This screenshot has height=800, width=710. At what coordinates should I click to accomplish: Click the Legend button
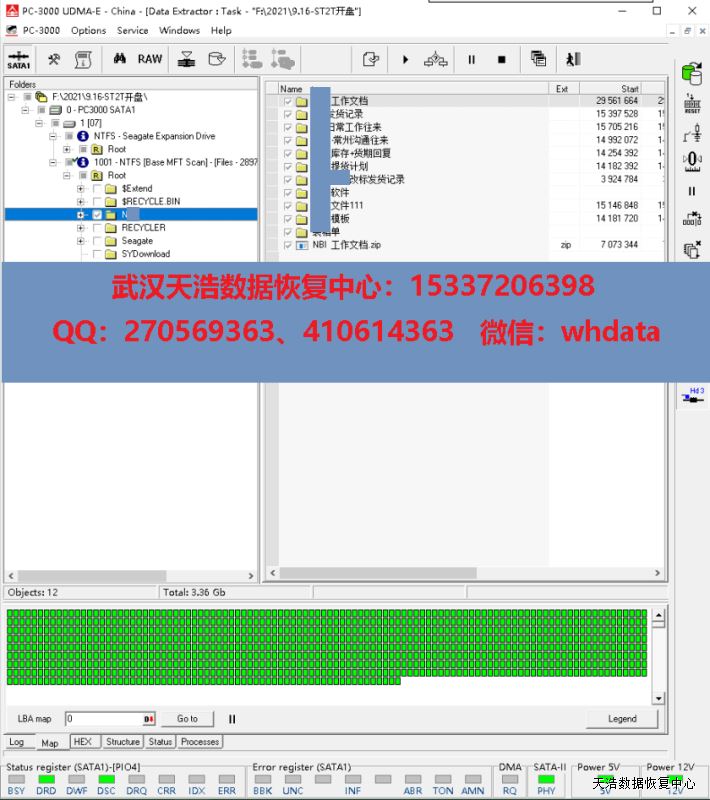pyautogui.click(x=622, y=719)
